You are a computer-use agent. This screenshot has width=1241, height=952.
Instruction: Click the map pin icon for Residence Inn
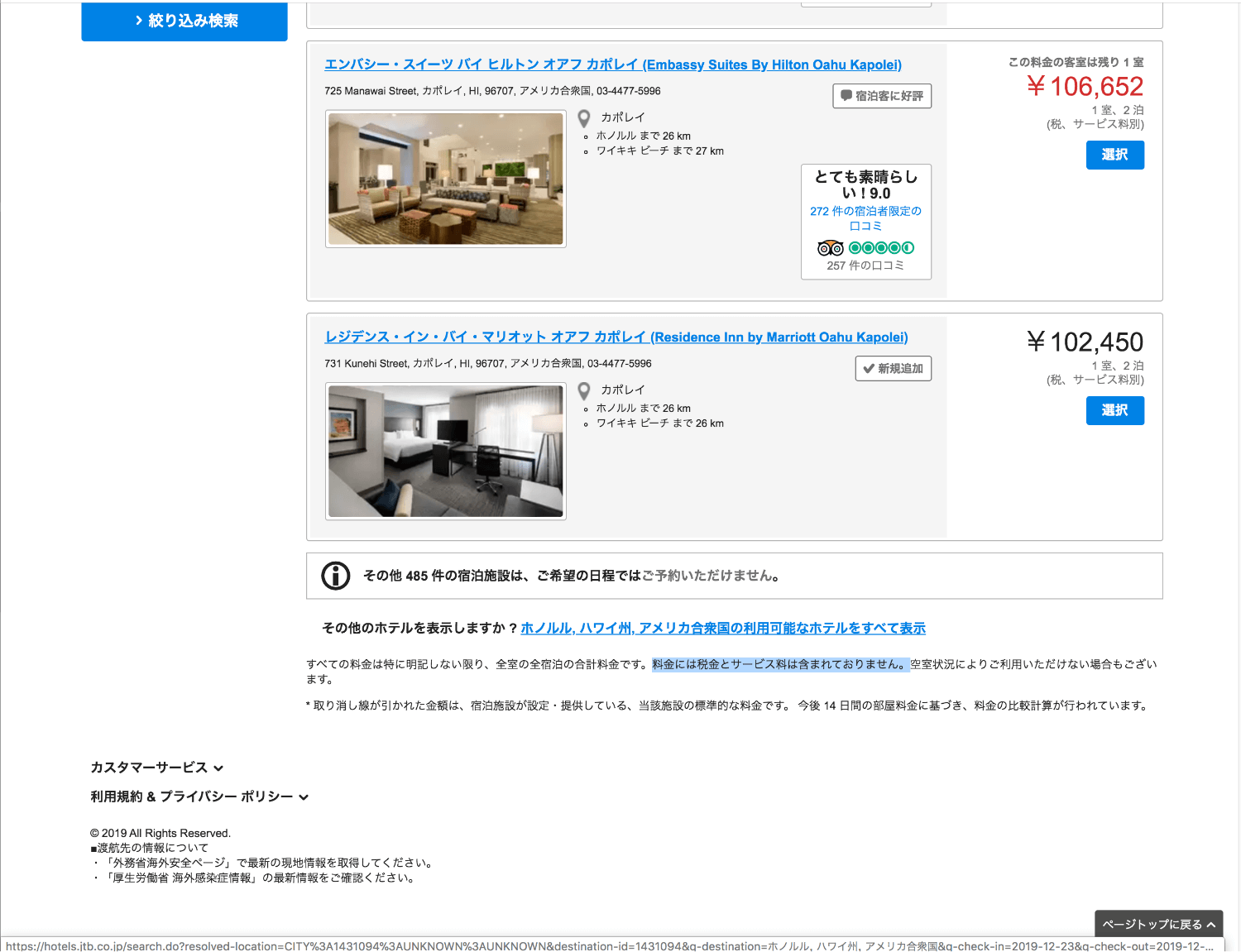pyautogui.click(x=584, y=390)
